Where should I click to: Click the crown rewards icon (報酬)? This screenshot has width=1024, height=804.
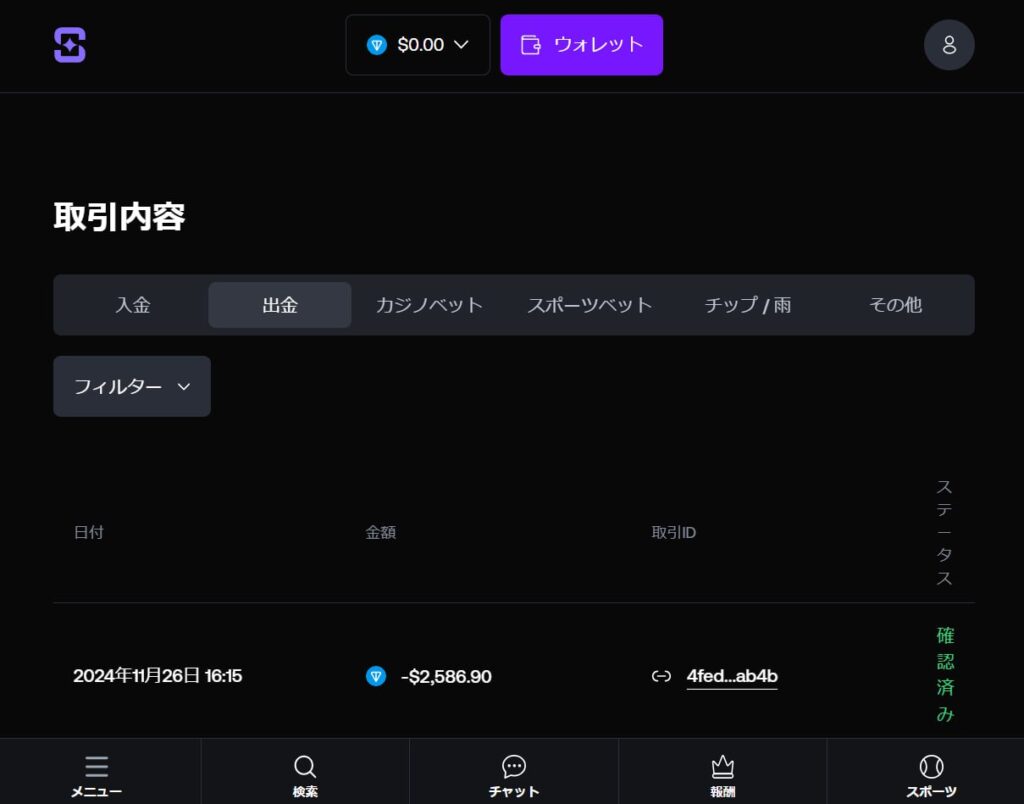pyautogui.click(x=722, y=767)
